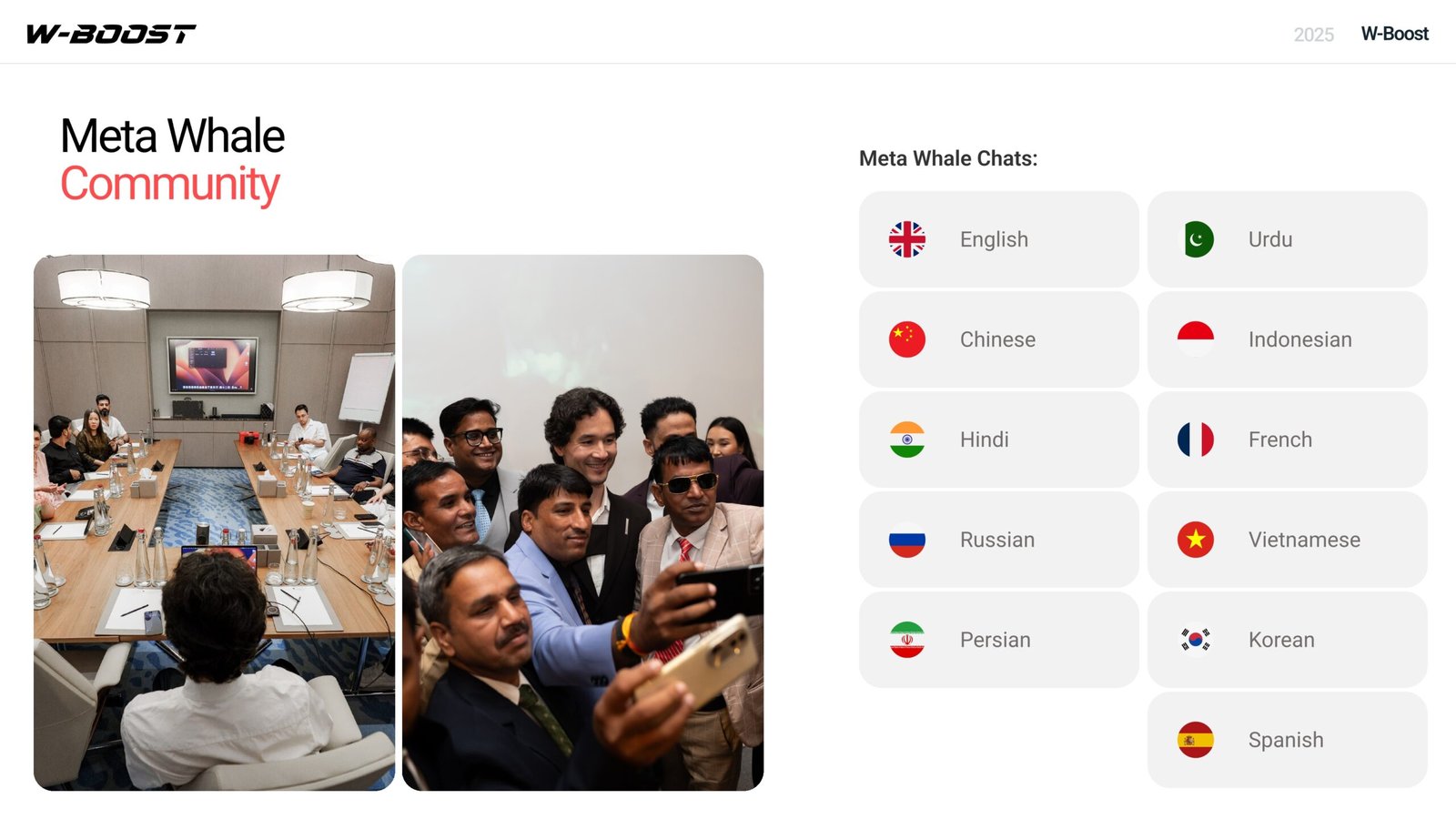Click the W-BOOST logo in header

pyautogui.click(x=111, y=34)
